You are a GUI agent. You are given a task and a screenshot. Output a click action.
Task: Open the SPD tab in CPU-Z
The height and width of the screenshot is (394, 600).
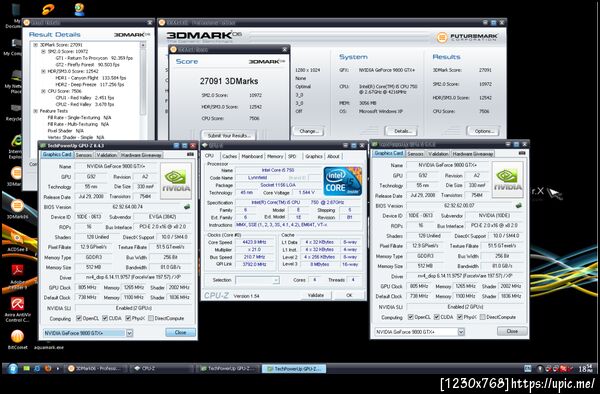coord(292,156)
